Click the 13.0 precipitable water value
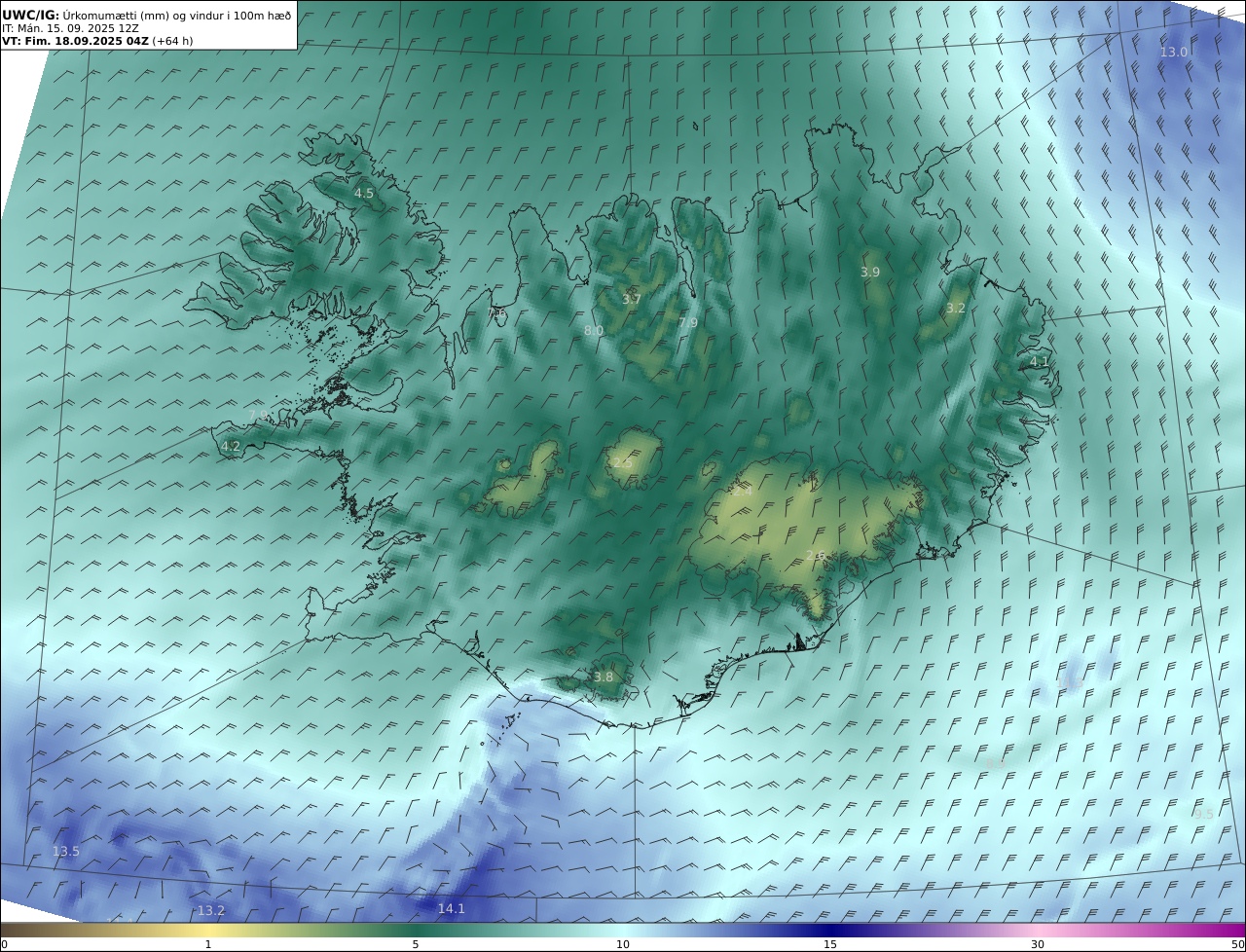 1174,52
